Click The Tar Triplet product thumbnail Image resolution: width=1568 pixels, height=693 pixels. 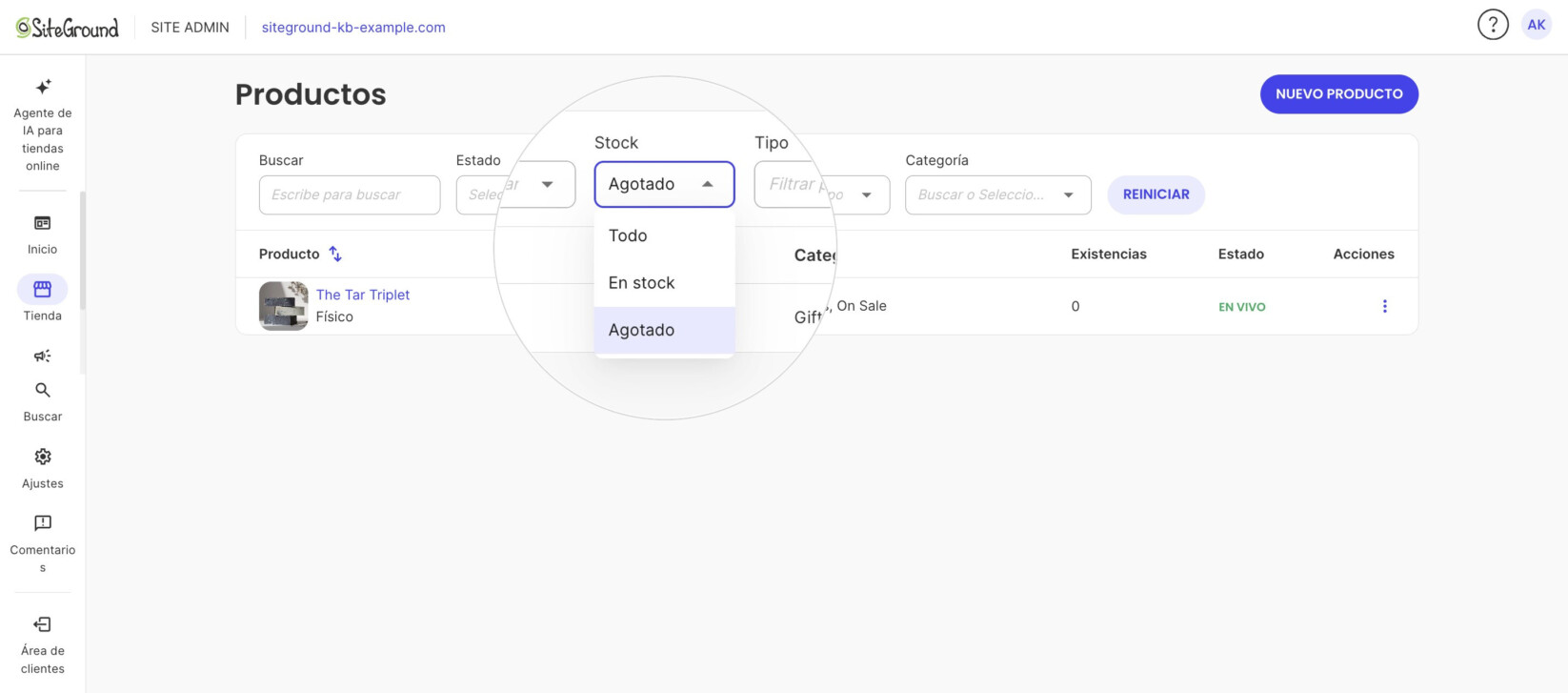click(283, 306)
